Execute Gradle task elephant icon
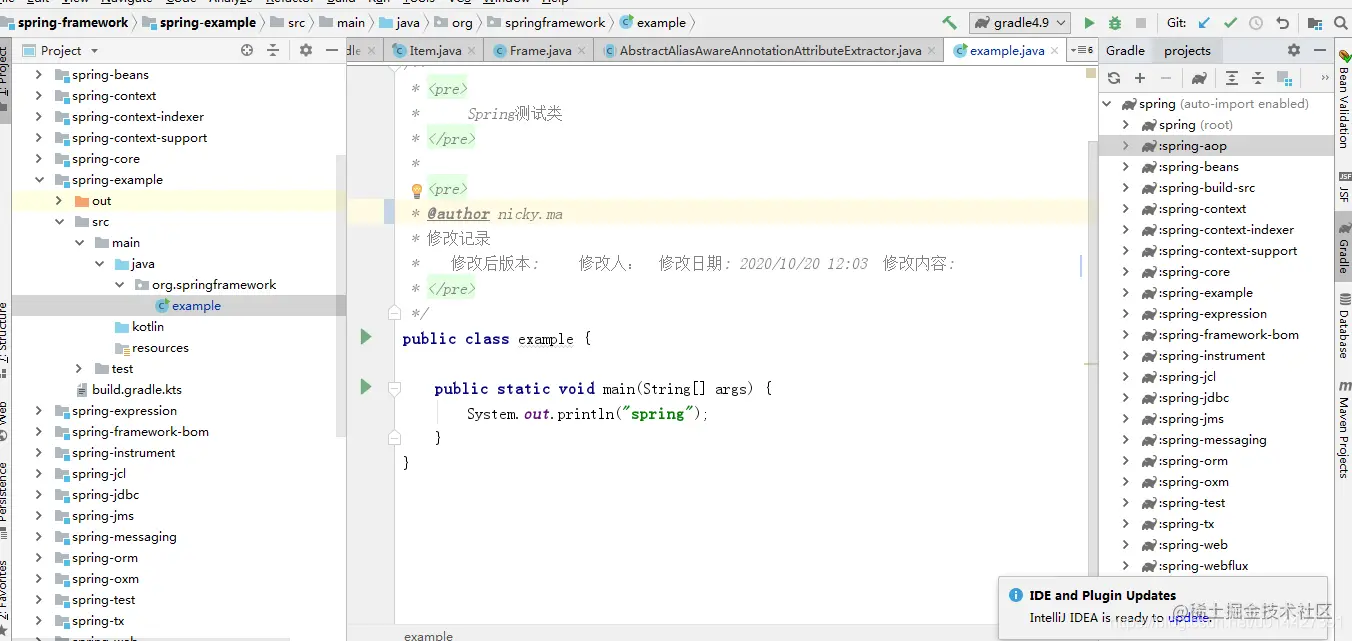Image resolution: width=1352 pixels, height=641 pixels. [x=1199, y=78]
